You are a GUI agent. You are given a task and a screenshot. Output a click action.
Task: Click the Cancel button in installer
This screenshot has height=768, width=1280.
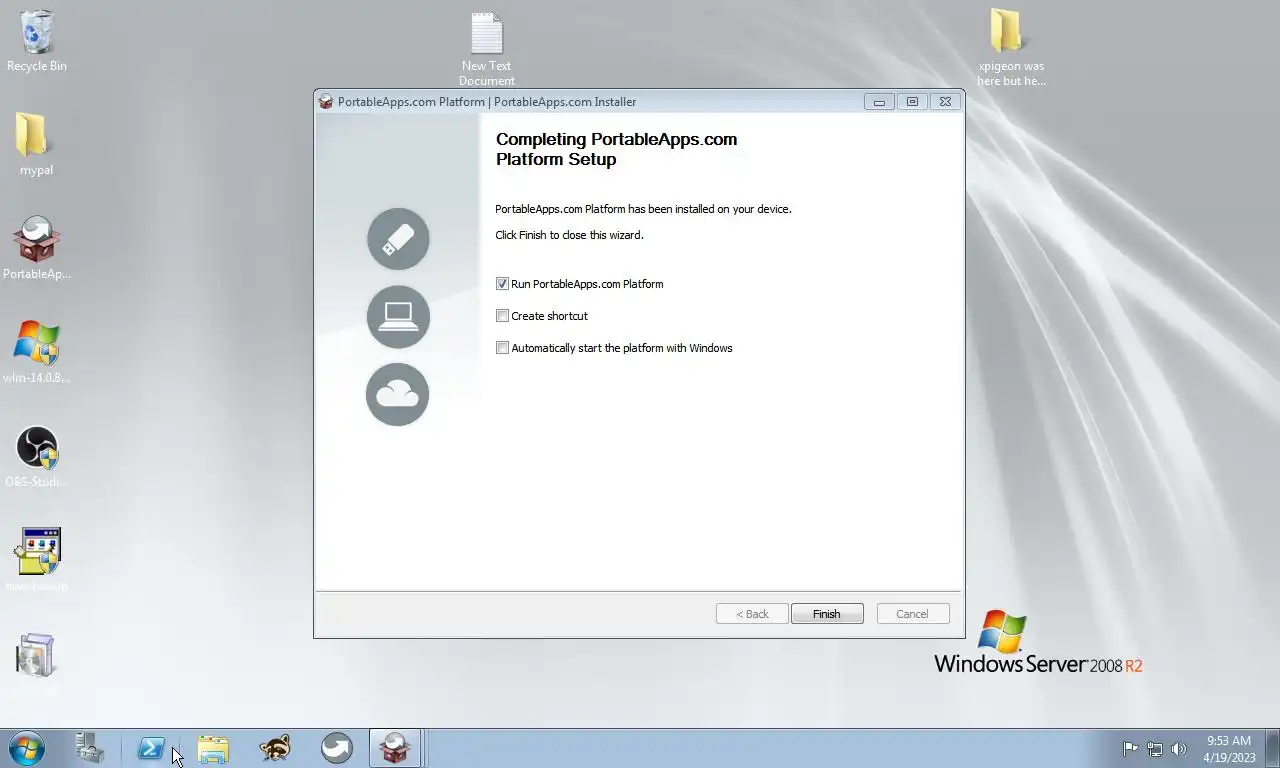[x=913, y=614]
